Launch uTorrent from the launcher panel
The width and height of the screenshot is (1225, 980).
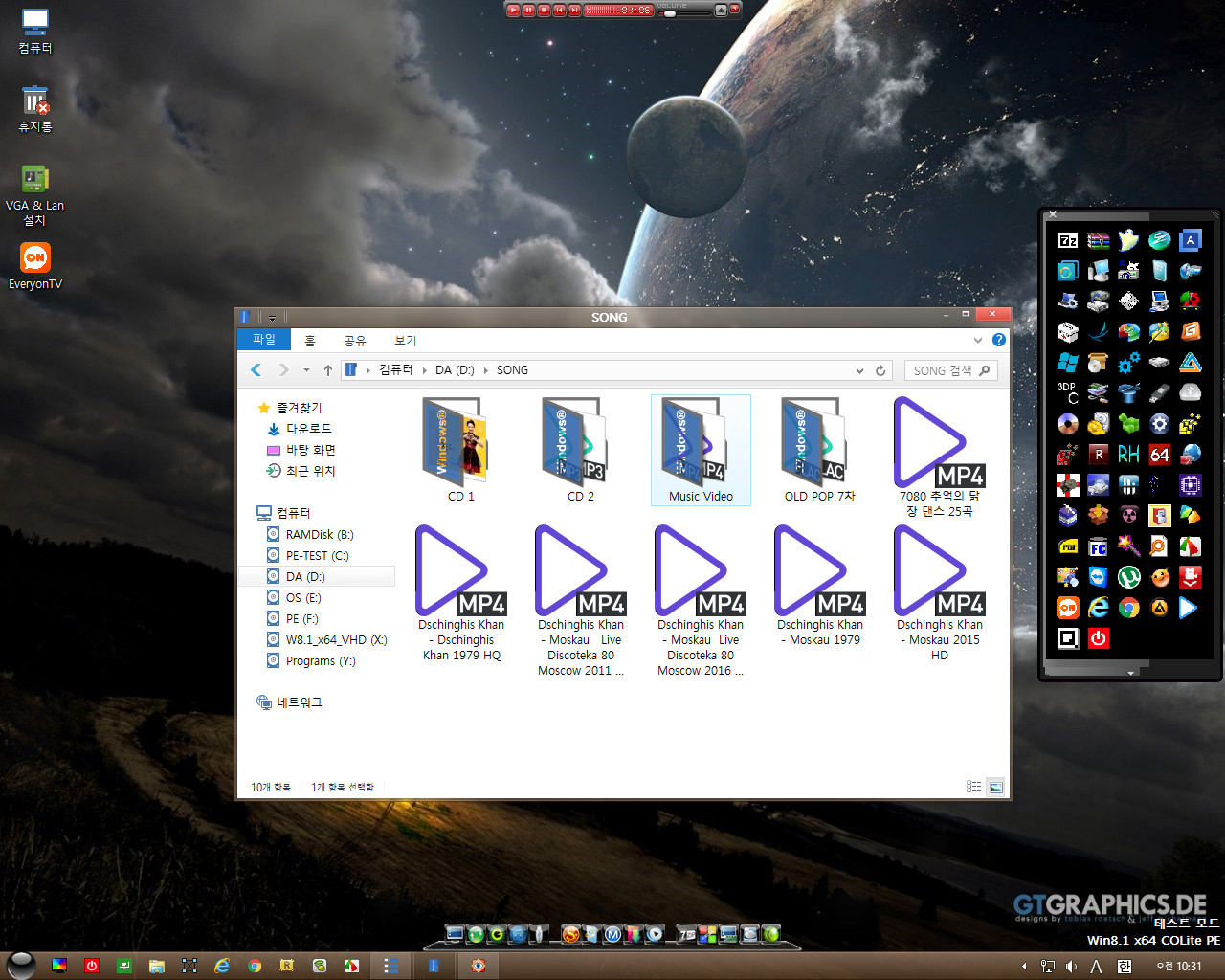pos(1129,577)
